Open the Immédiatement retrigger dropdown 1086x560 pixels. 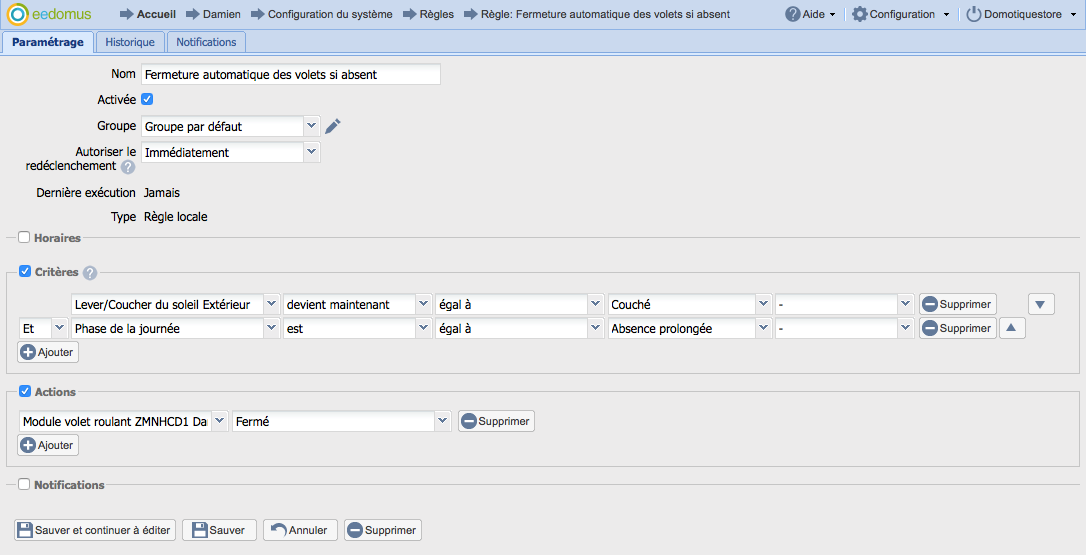311,152
